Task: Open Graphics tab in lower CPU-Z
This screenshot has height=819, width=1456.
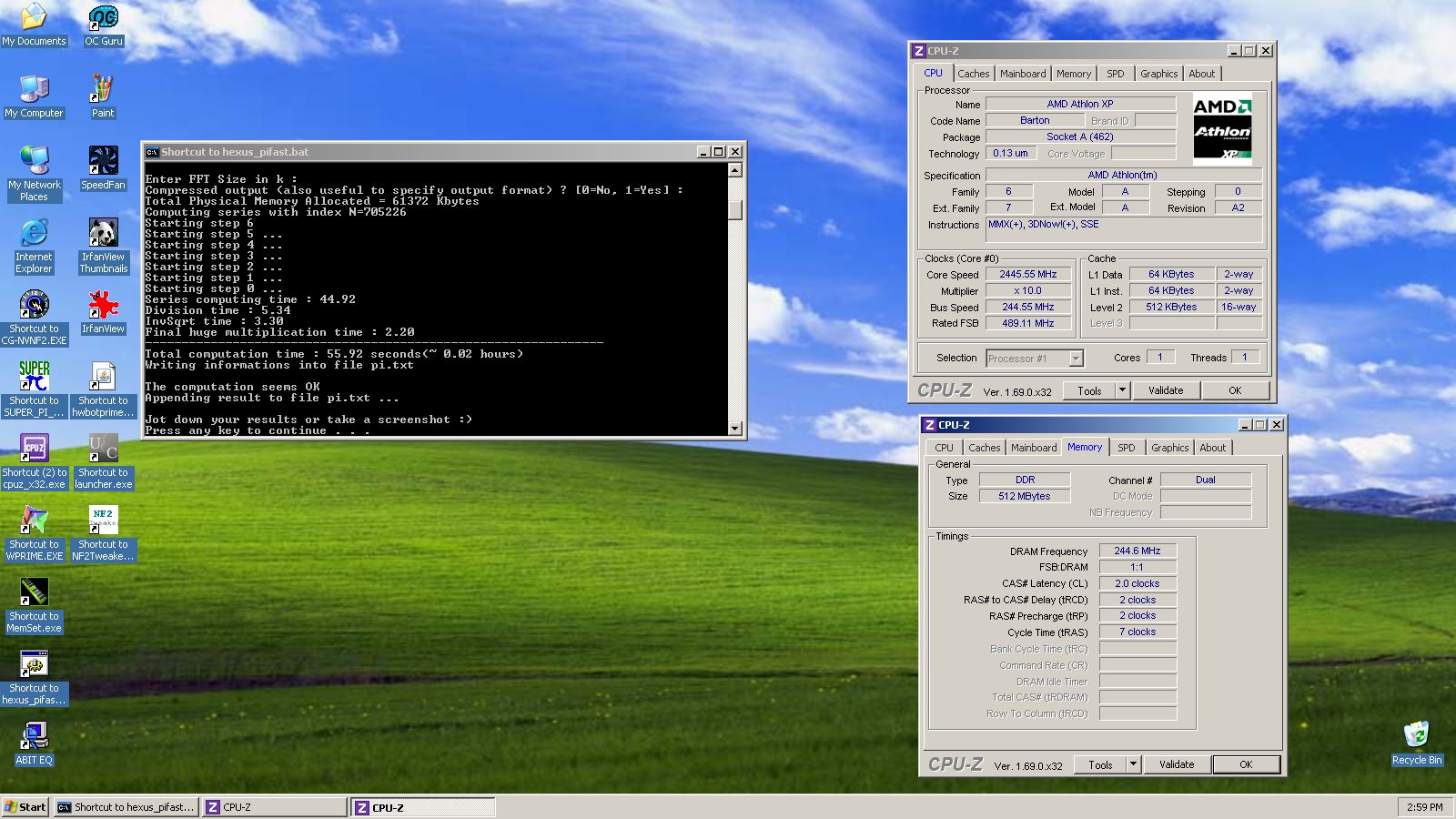Action: 1169,448
